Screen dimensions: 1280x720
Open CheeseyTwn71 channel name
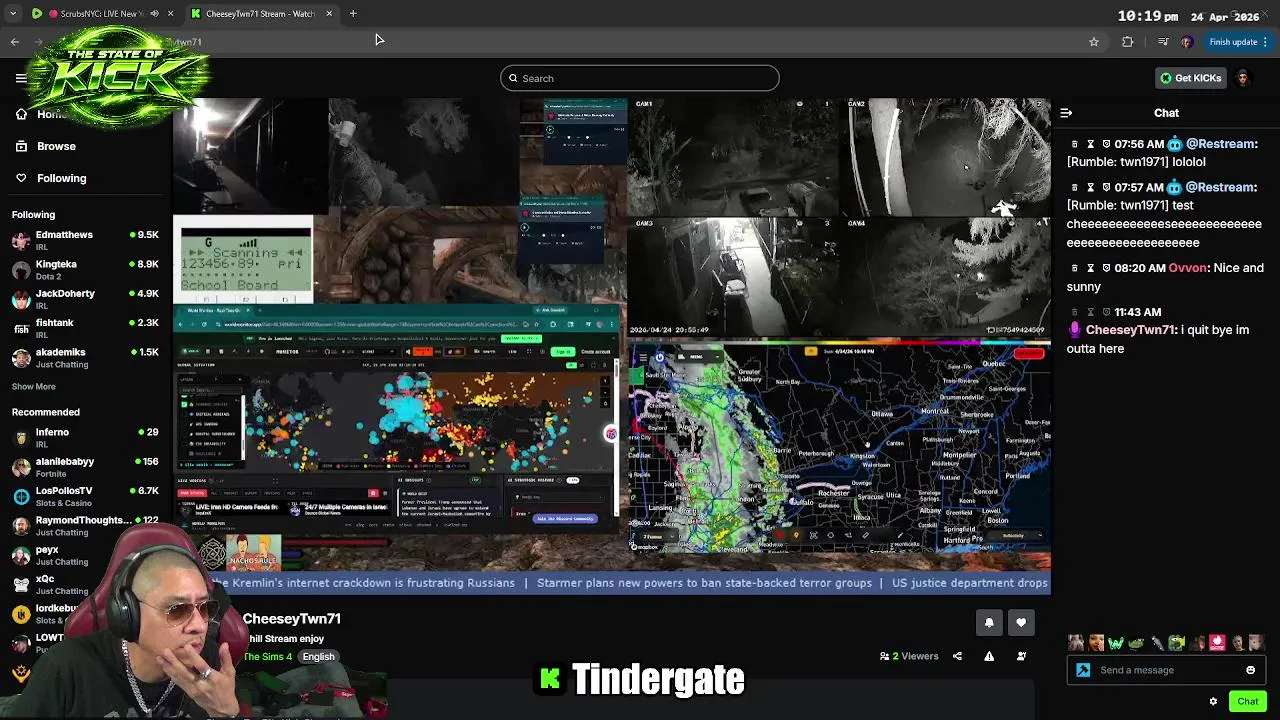pos(292,619)
